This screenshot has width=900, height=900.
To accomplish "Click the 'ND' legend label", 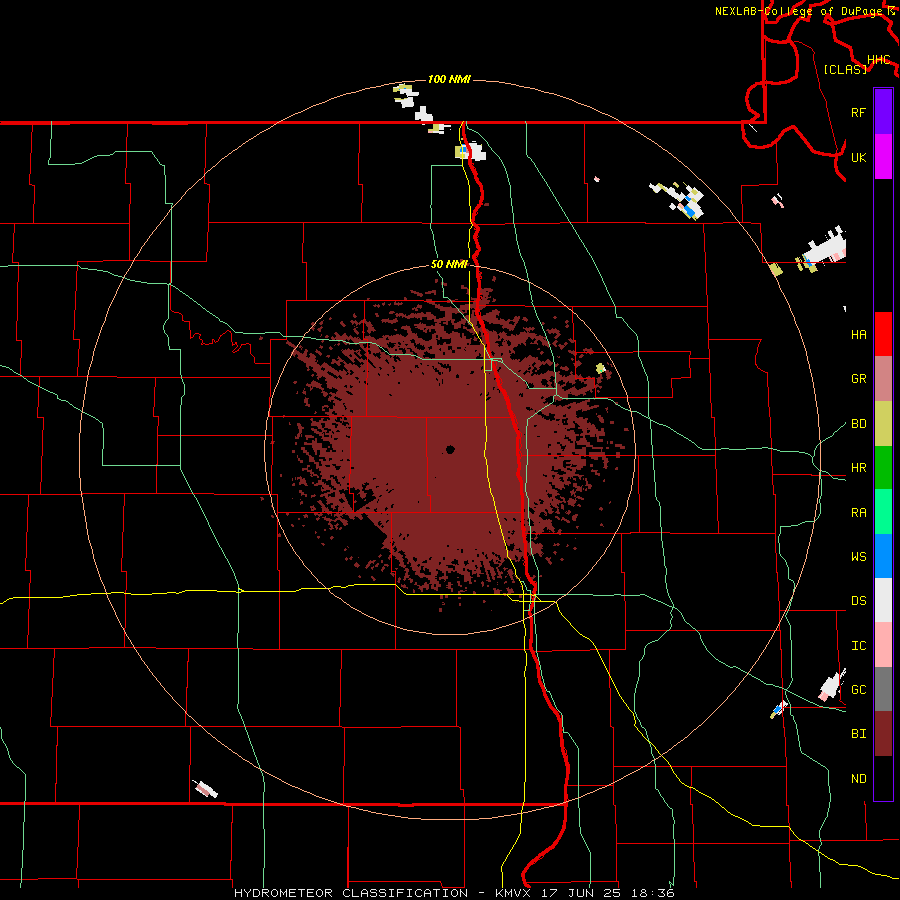I will tap(858, 778).
